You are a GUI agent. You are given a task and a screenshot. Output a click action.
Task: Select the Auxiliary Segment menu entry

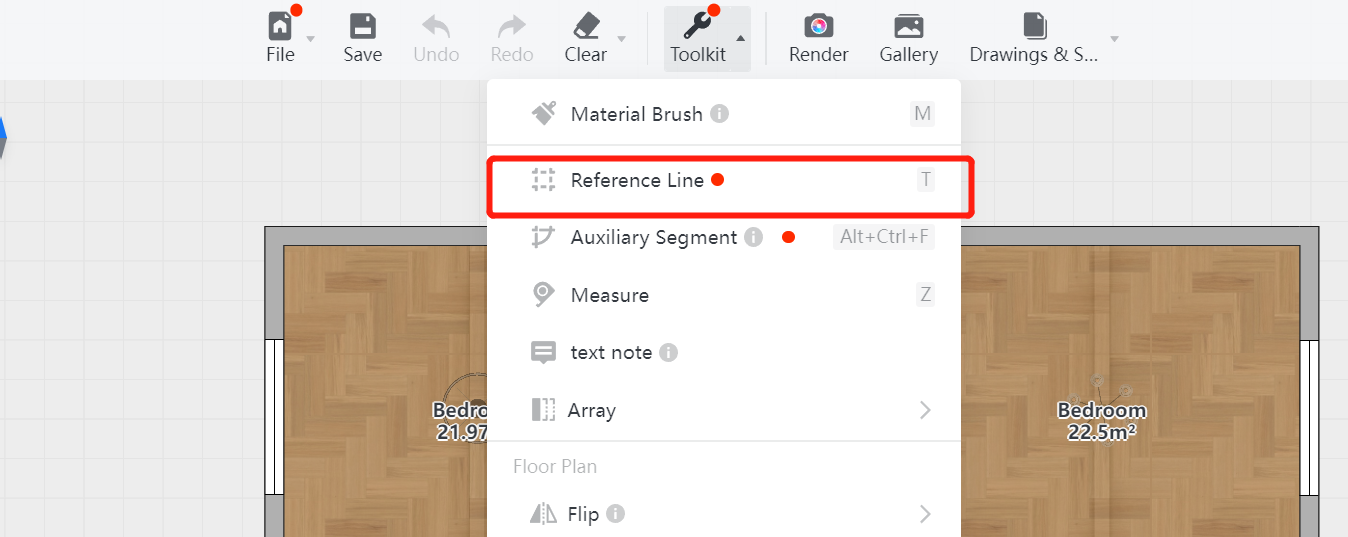coord(653,237)
